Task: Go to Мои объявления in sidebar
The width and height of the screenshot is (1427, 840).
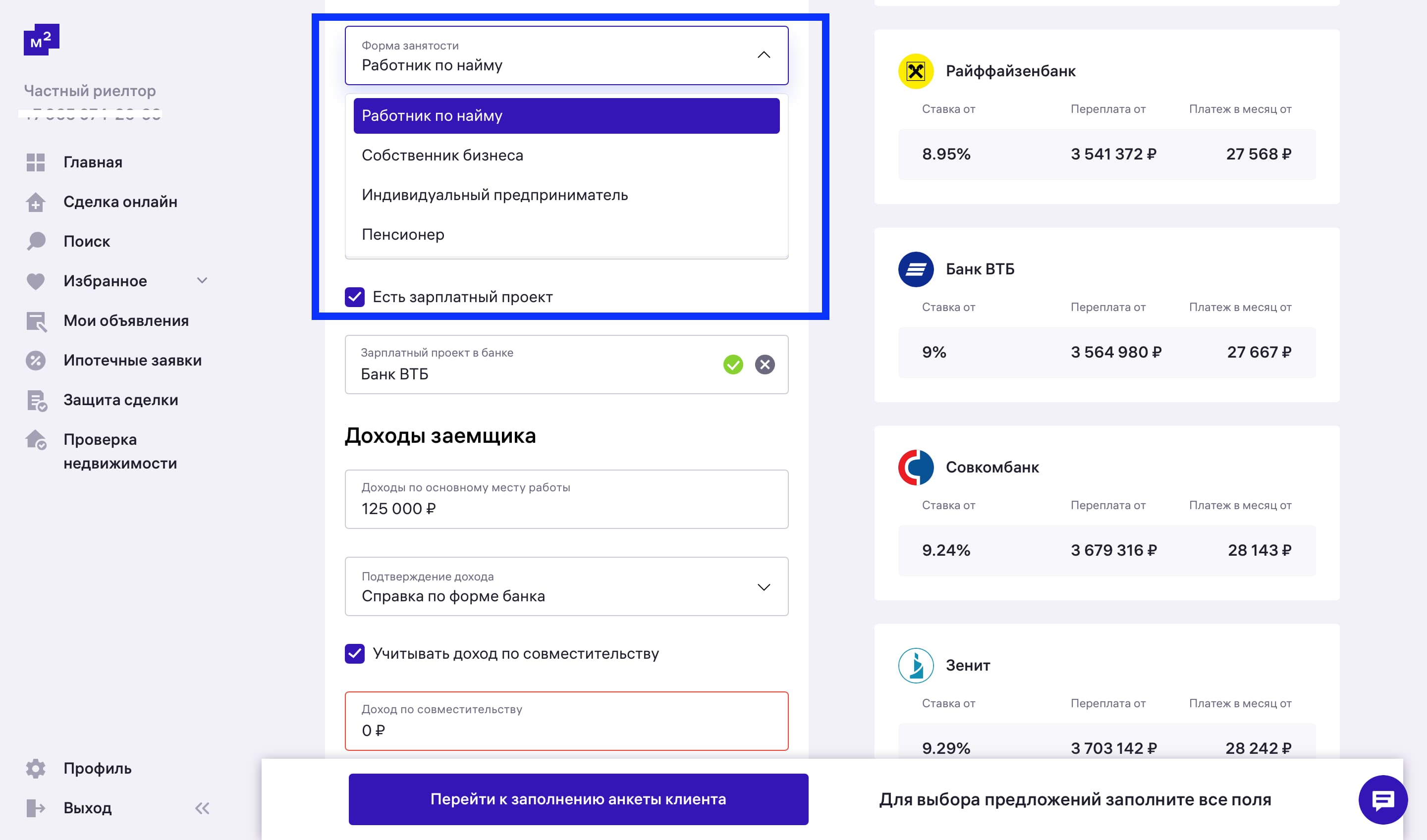Action: click(x=126, y=321)
